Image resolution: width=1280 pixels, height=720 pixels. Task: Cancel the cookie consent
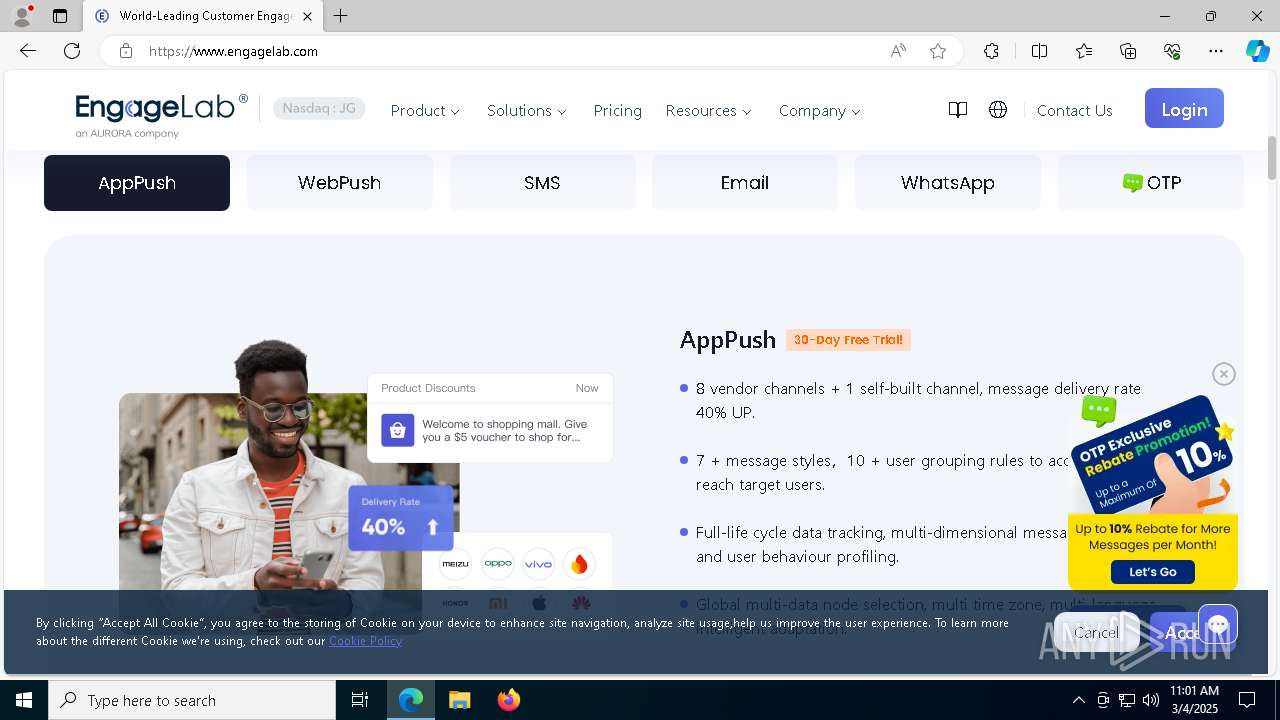click(x=1097, y=632)
